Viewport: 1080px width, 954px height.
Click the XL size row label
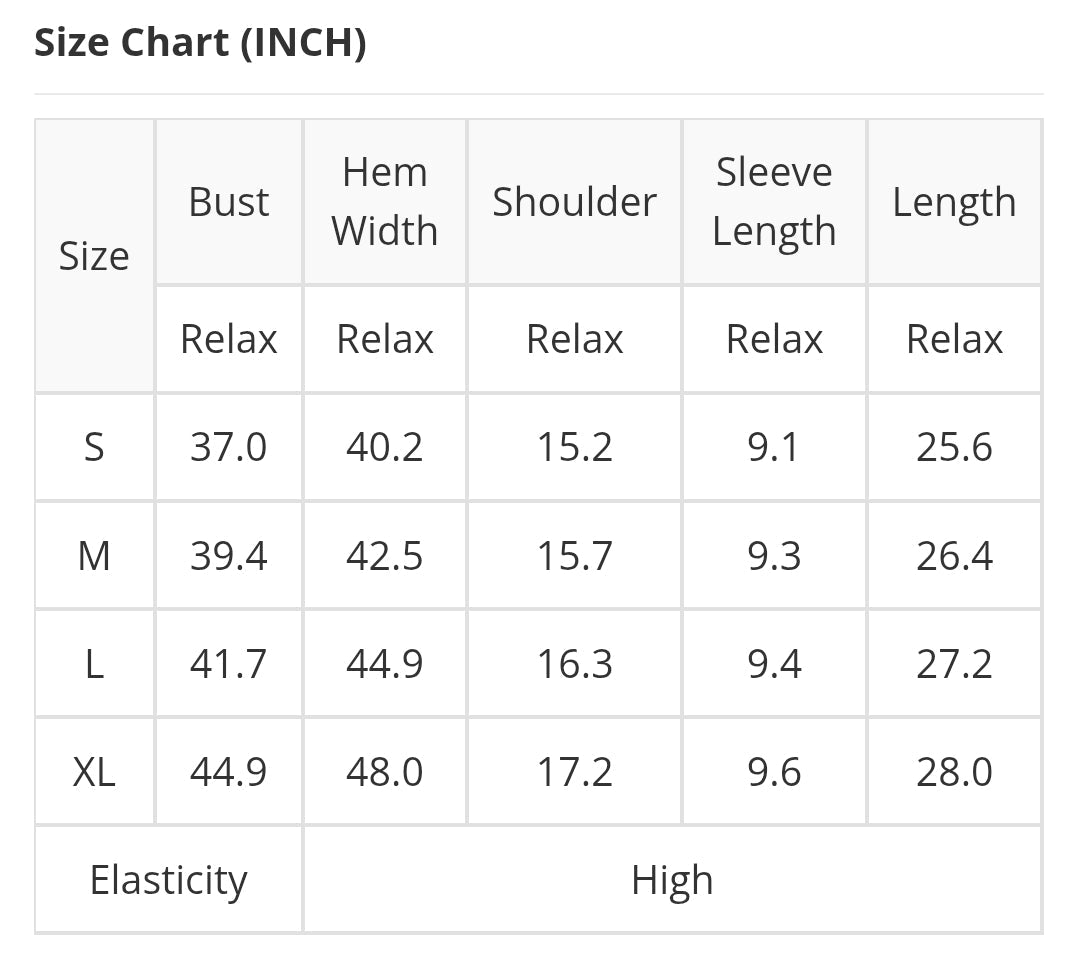tap(94, 771)
